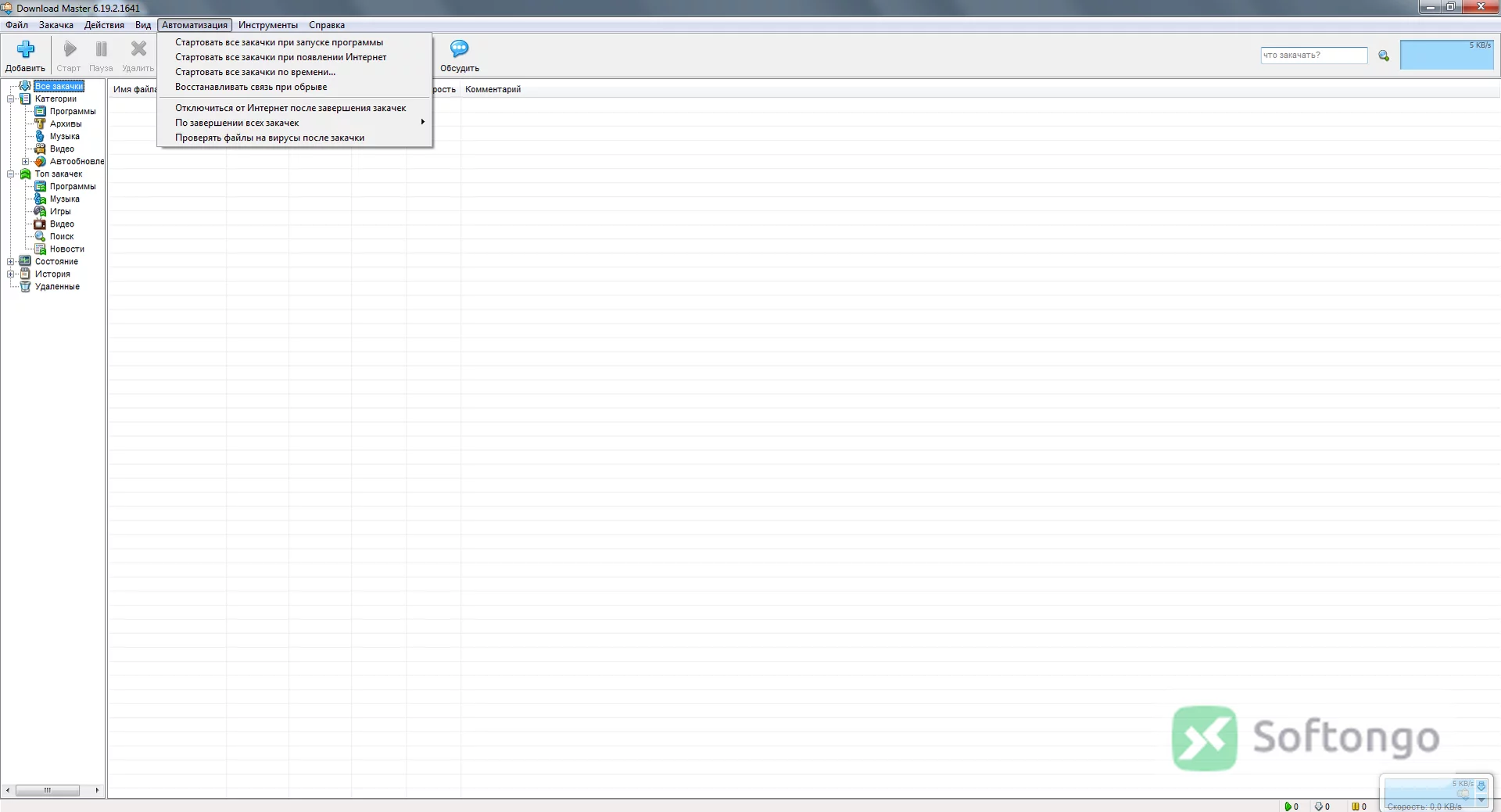Image resolution: width=1501 pixels, height=812 pixels.
Task: Expand the Состояние tree node
Action: (11, 262)
